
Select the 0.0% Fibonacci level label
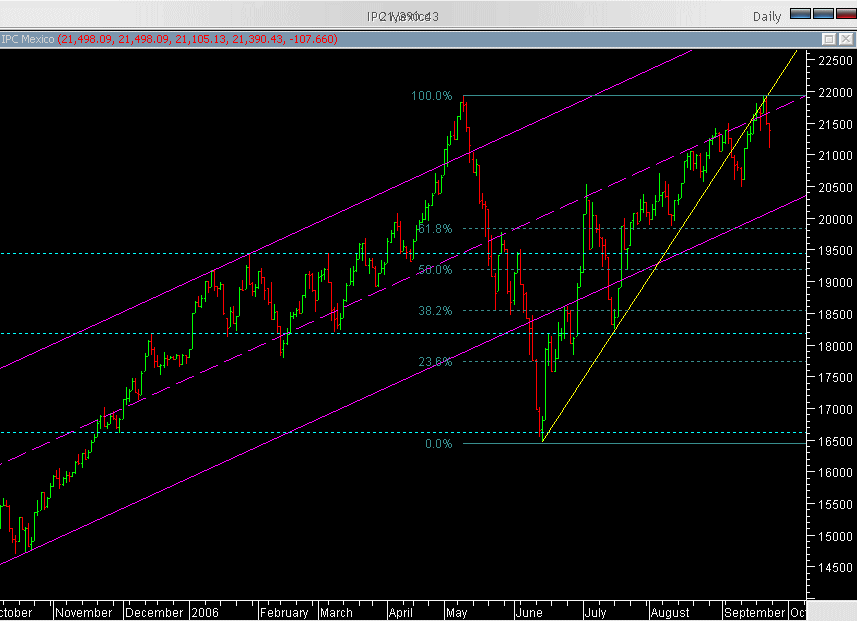[x=438, y=443]
